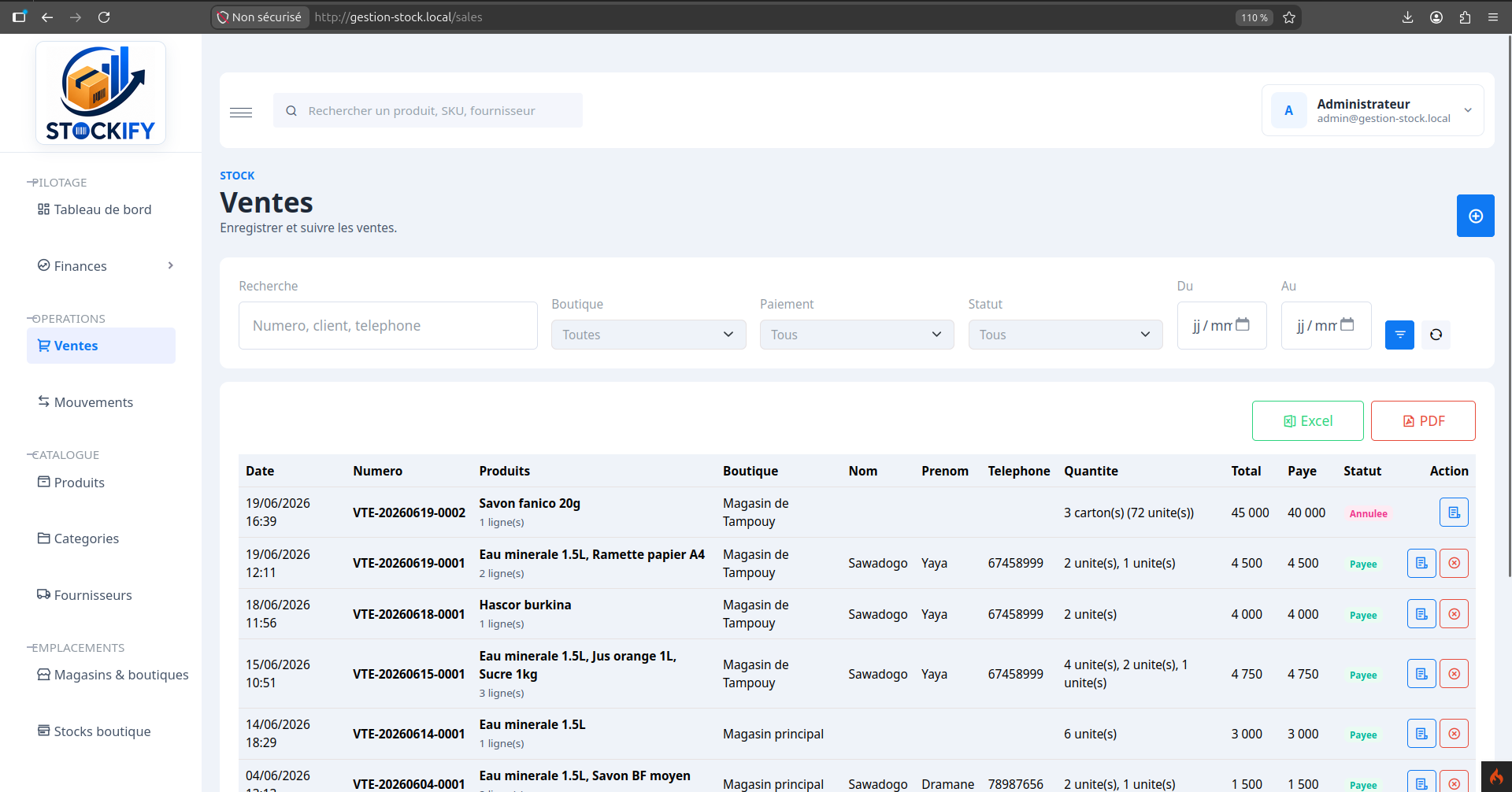Viewport: 1512px width, 792px height.
Task: Cancel sale VTE-20260618-0001
Action: (1454, 614)
